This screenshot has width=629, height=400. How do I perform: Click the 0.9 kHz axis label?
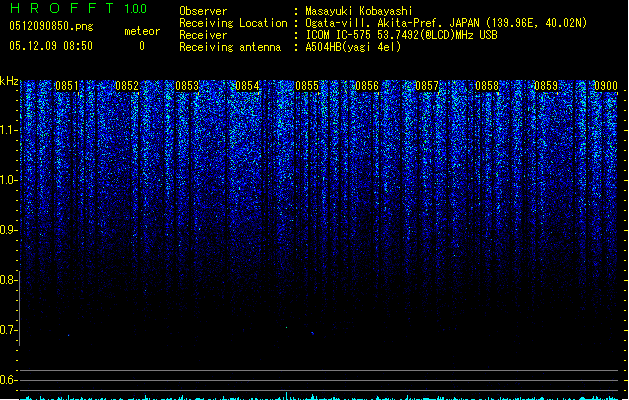click(x=8, y=230)
